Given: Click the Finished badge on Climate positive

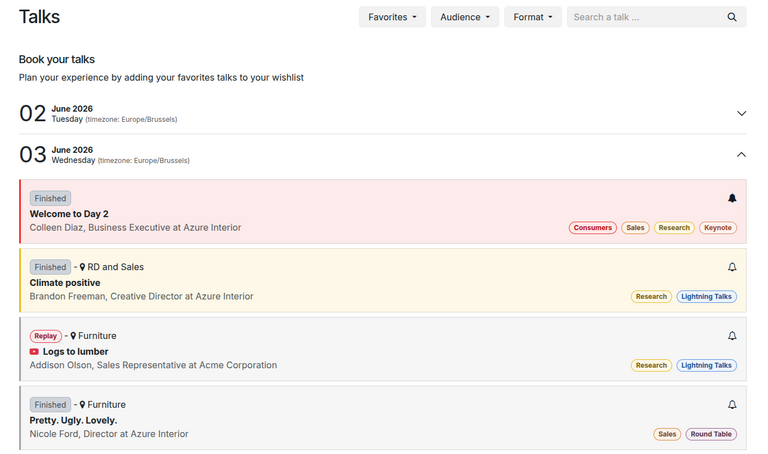Looking at the screenshot, I should [x=50, y=267].
